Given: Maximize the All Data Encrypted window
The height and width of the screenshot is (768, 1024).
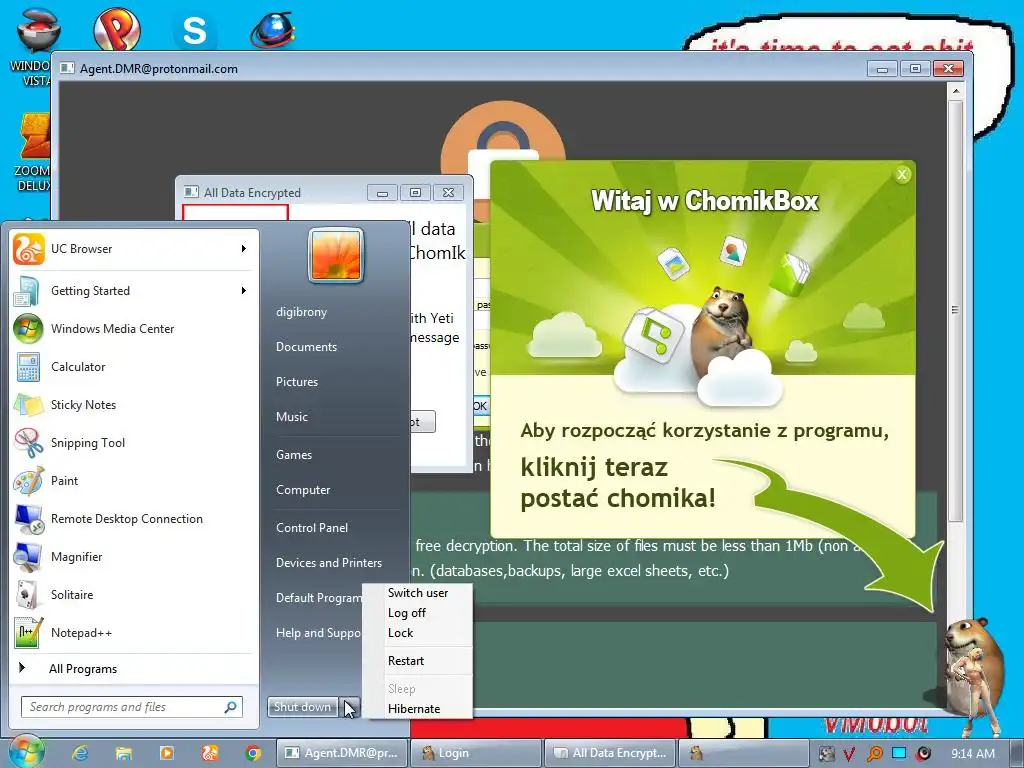Looking at the screenshot, I should [x=415, y=193].
